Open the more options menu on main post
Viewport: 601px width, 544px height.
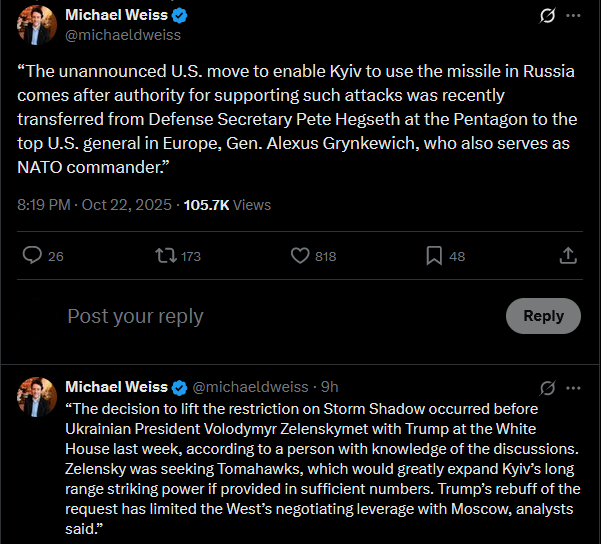tap(573, 16)
